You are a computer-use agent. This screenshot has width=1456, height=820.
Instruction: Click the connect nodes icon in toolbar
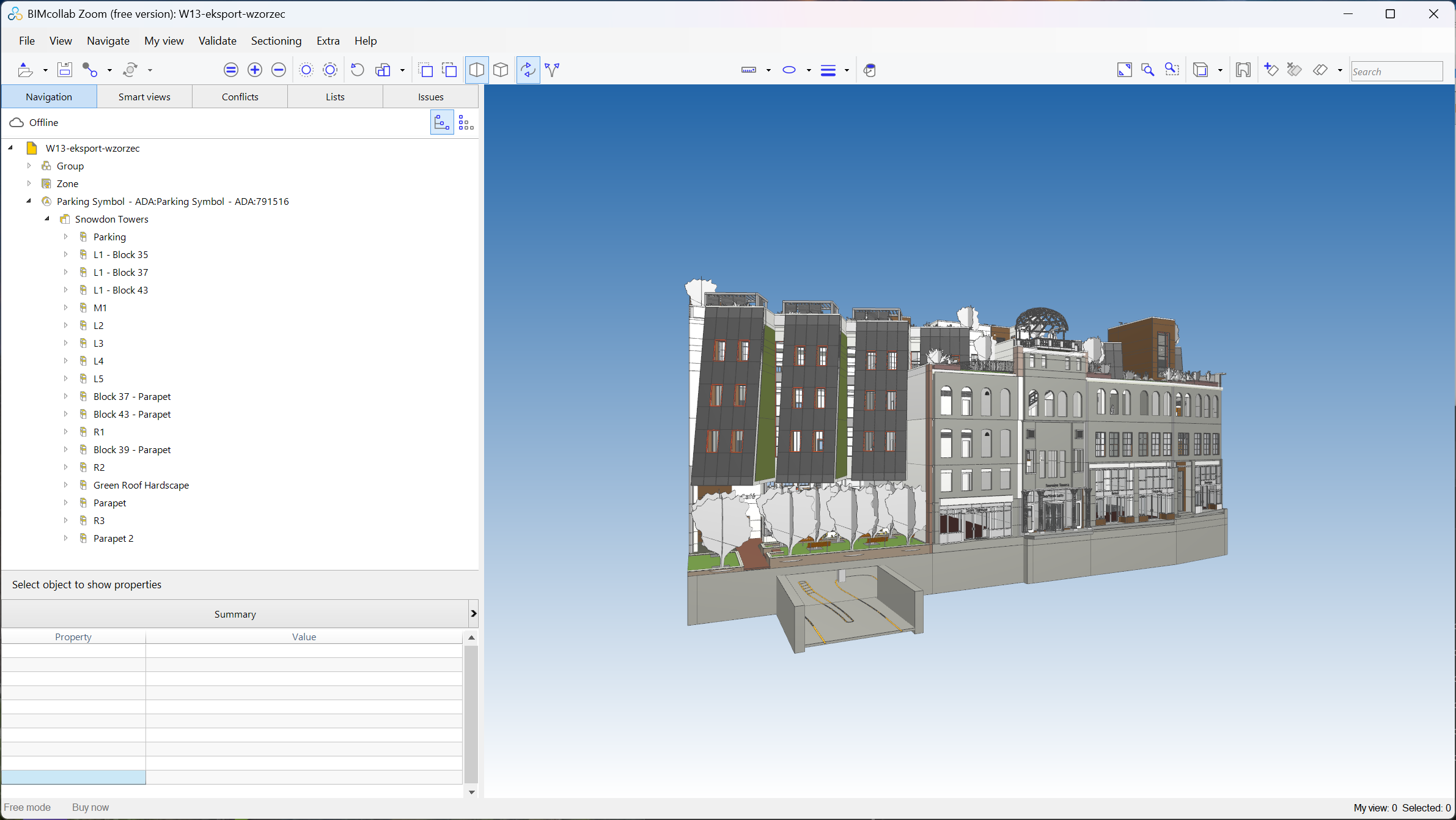pos(90,70)
